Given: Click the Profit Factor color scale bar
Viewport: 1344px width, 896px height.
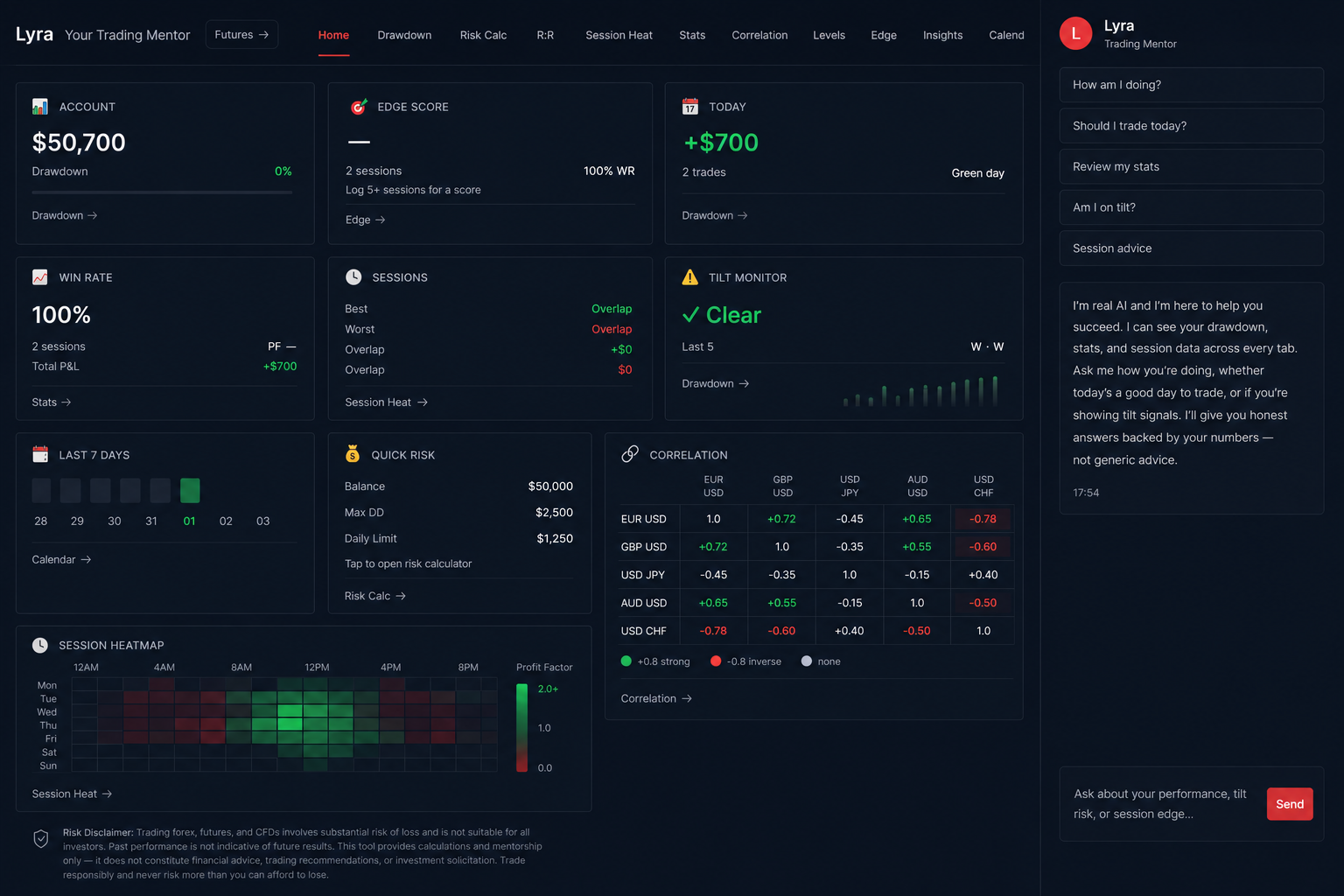Looking at the screenshot, I should [522, 728].
